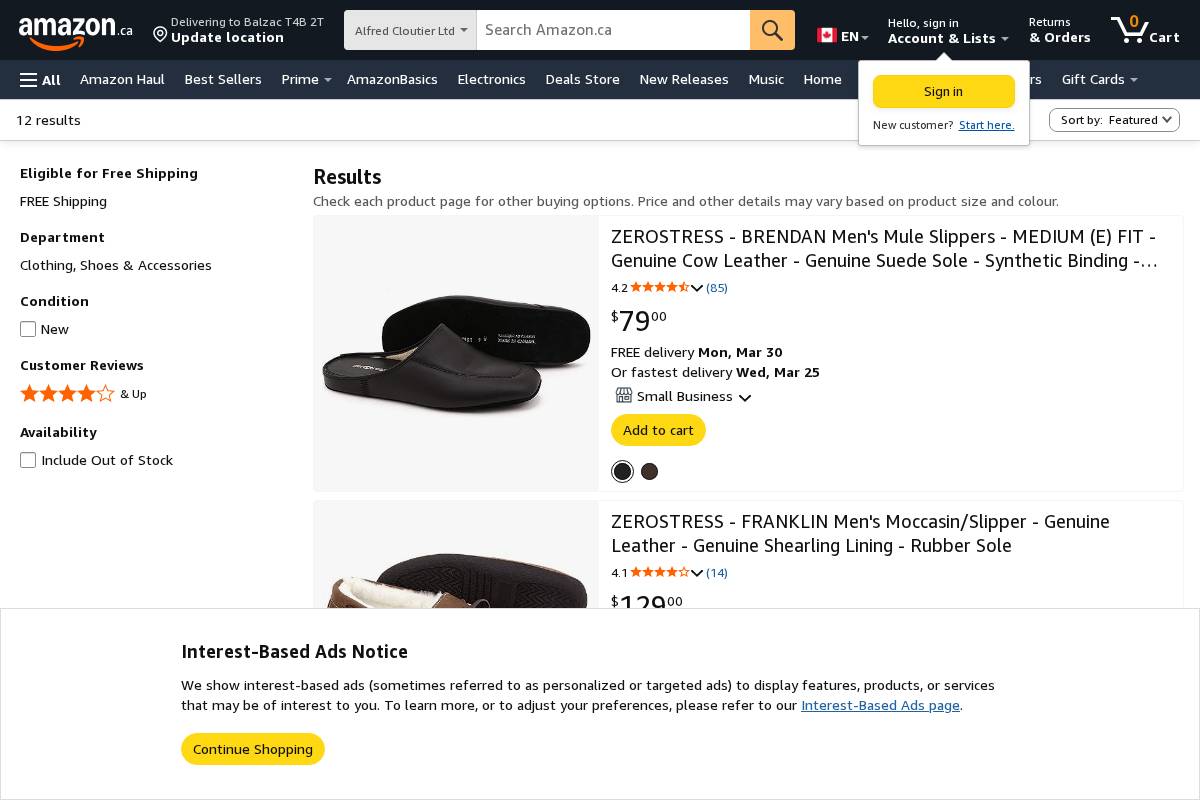The height and width of the screenshot is (800, 1200).
Task: Select the brown colour swatch for BRENDAN slippers
Action: tap(649, 472)
